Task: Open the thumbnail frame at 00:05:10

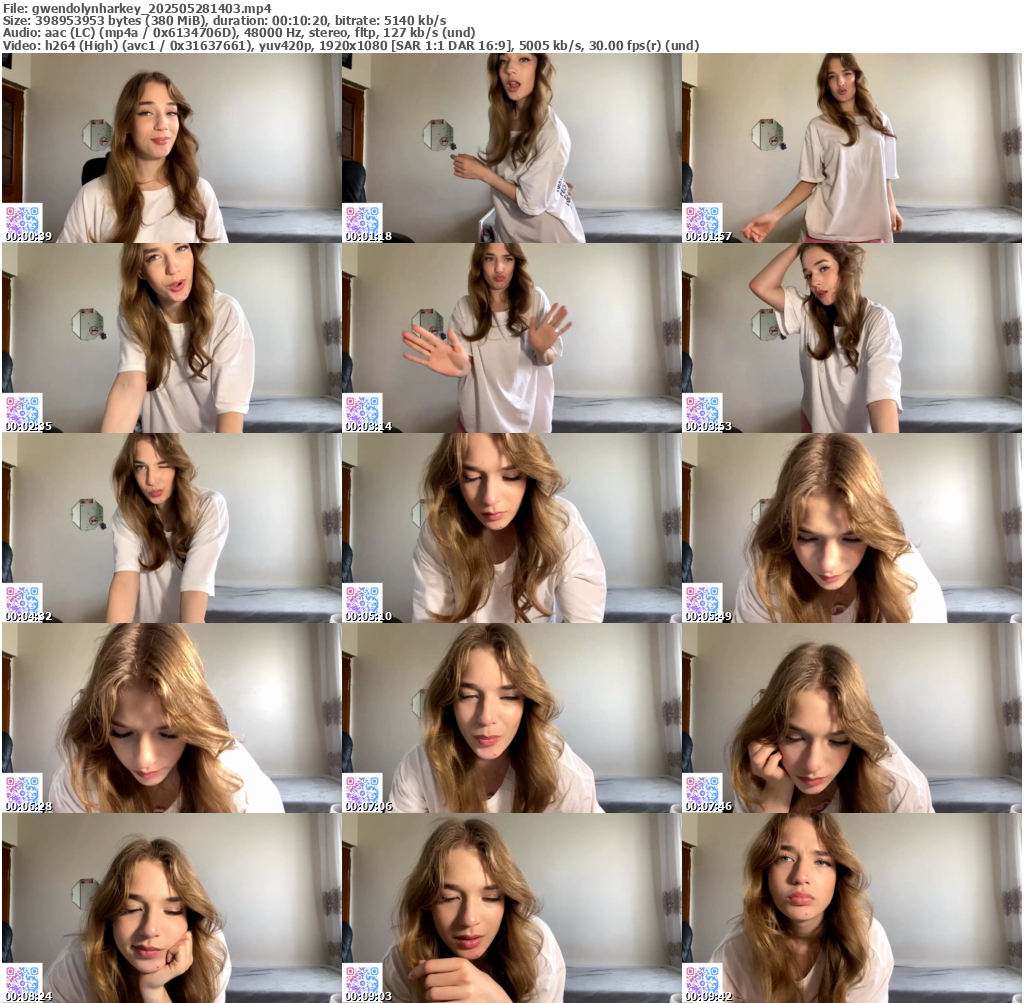Action: (511, 528)
